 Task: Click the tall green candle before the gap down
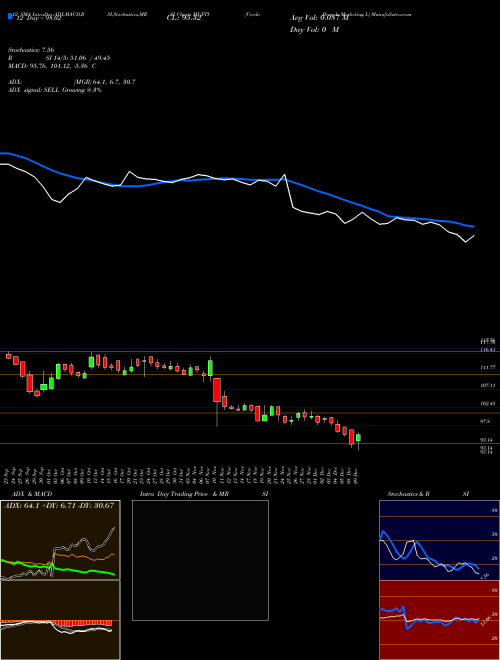coord(210,367)
